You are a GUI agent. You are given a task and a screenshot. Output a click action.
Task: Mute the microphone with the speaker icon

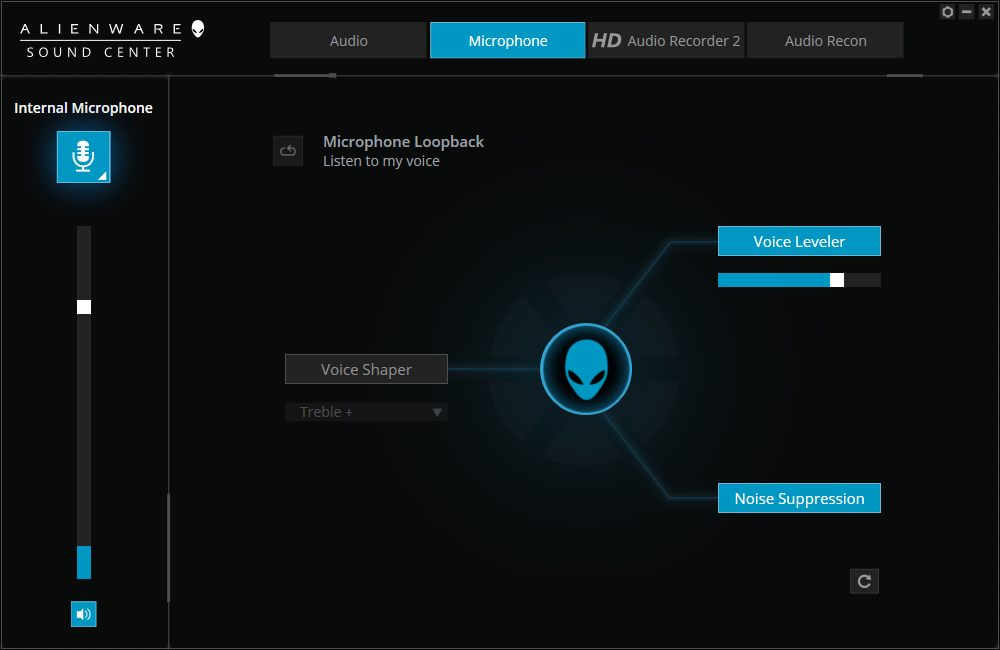tap(84, 614)
